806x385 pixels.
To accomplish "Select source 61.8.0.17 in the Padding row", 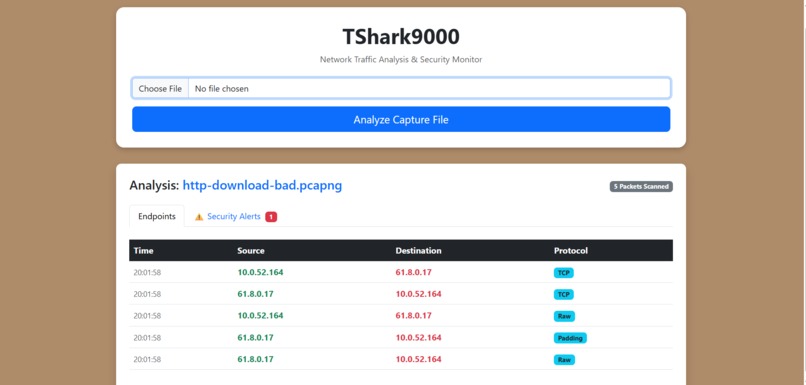I will 255,338.
